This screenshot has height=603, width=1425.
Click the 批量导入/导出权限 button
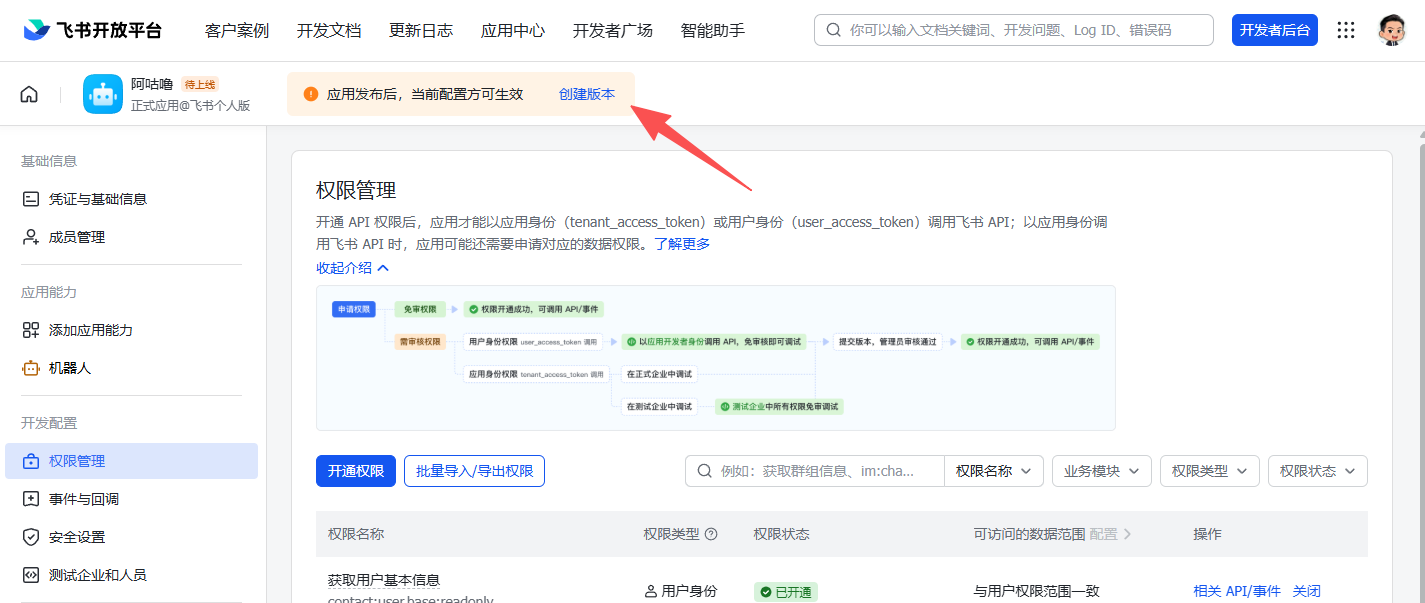pos(474,471)
